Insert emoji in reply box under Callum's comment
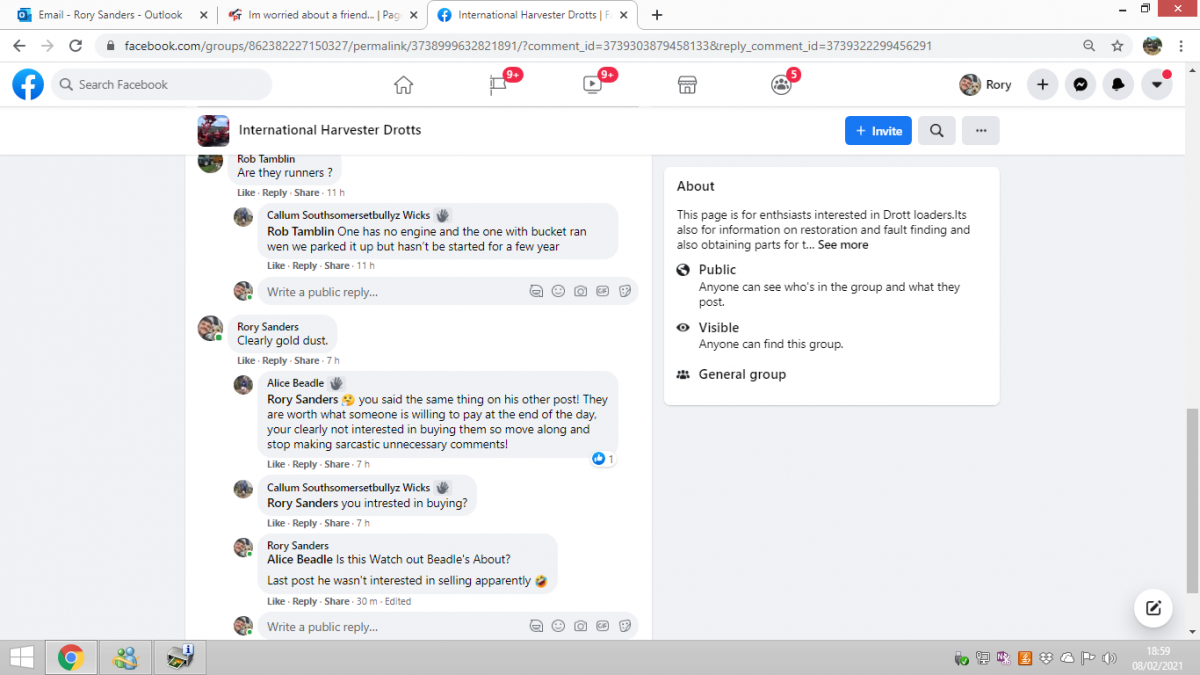 [558, 292]
